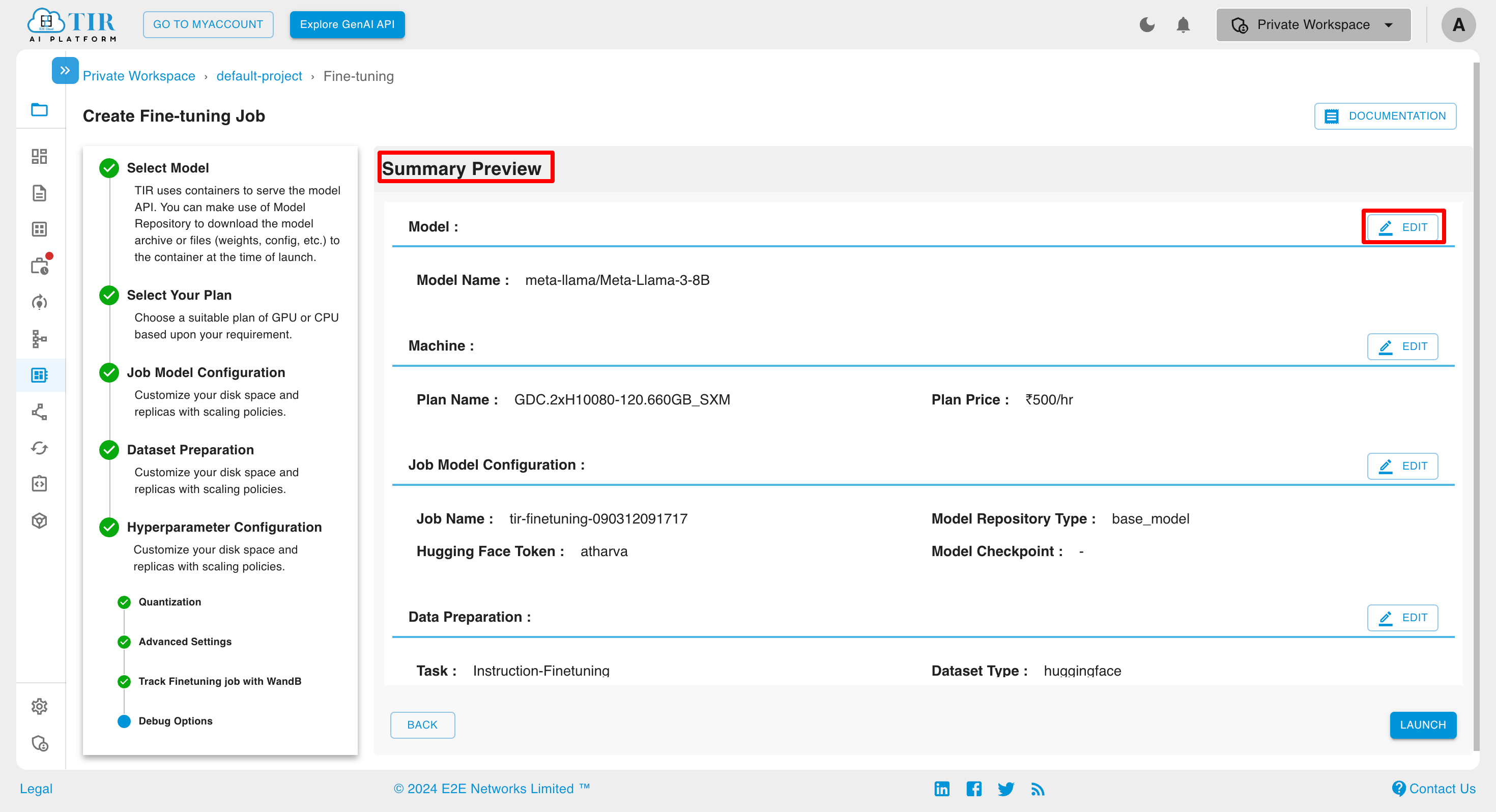Go to Track Finetuning job with WandB
This screenshot has height=812, width=1496.
tap(219, 681)
